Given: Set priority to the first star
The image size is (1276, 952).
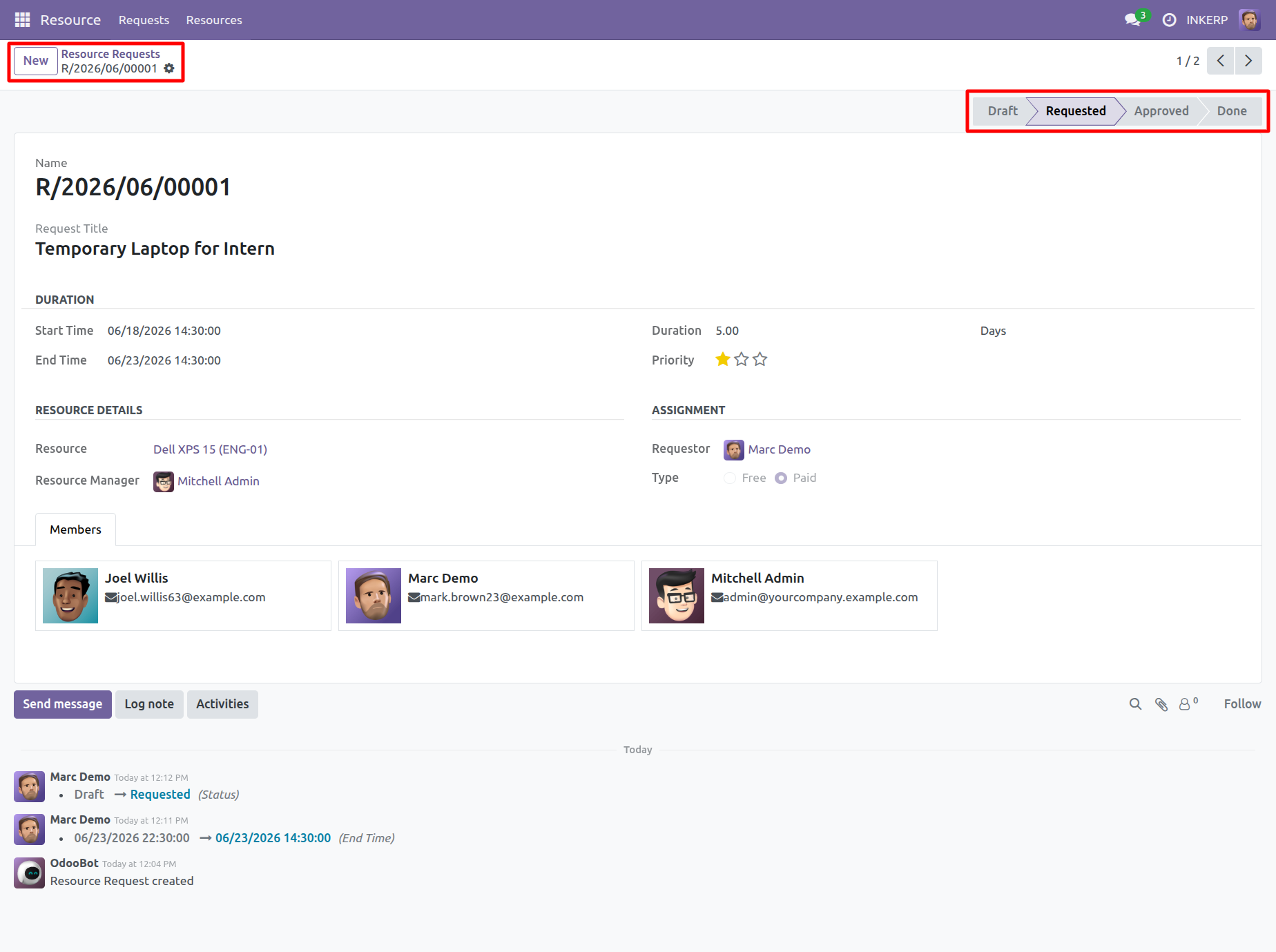Looking at the screenshot, I should click(x=723, y=360).
